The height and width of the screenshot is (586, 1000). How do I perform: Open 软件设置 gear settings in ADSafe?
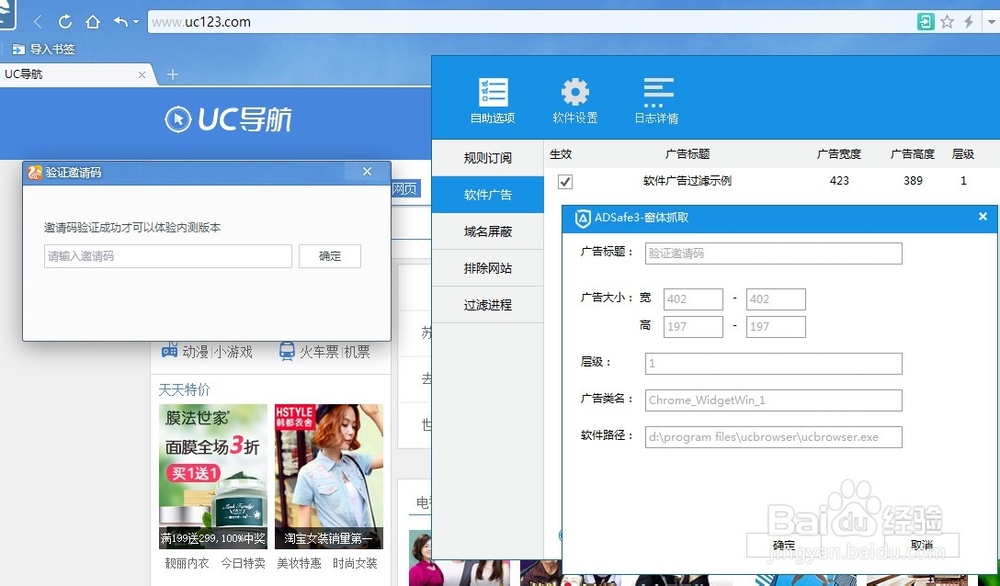(575, 101)
